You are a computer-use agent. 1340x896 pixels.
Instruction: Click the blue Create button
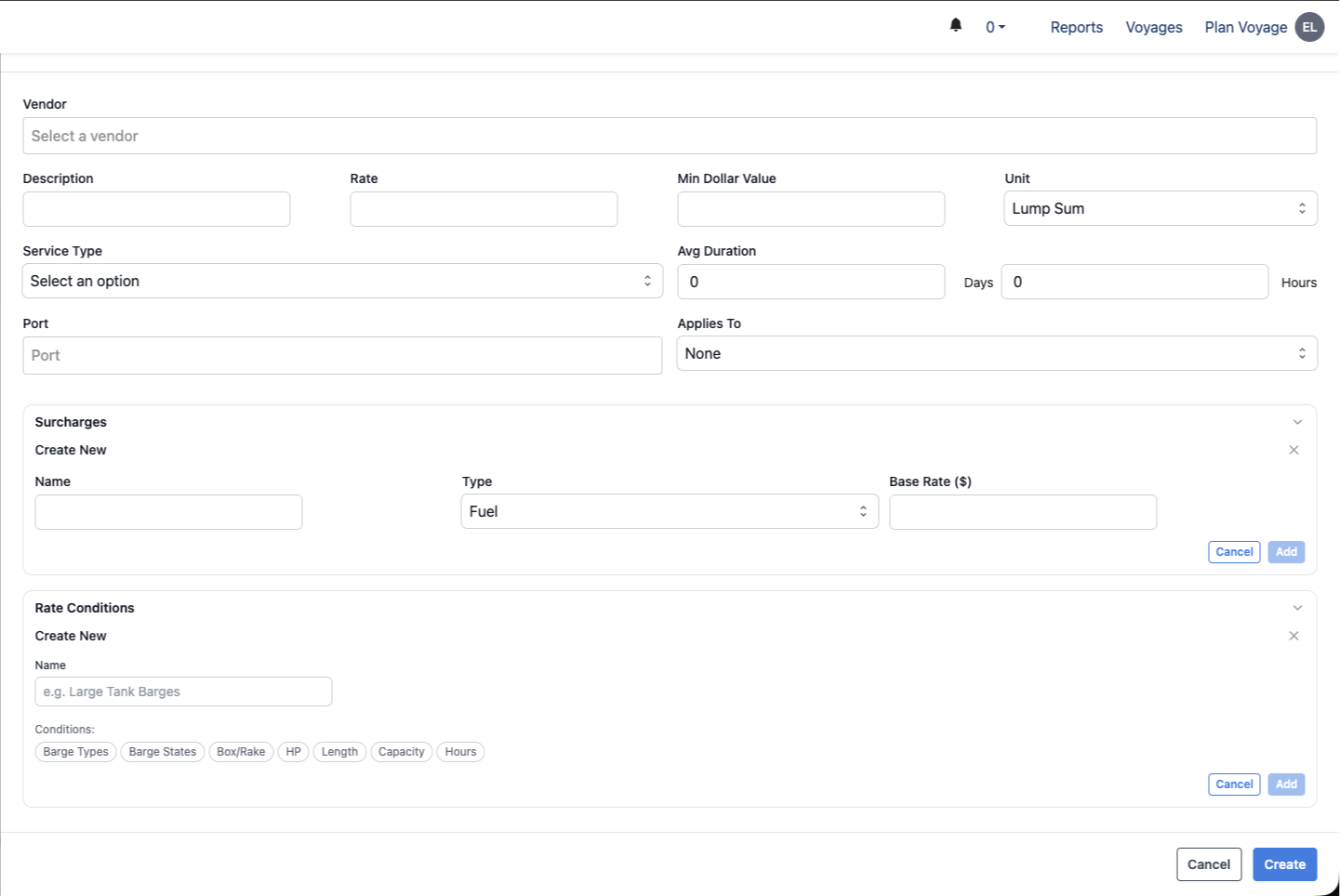1284,864
